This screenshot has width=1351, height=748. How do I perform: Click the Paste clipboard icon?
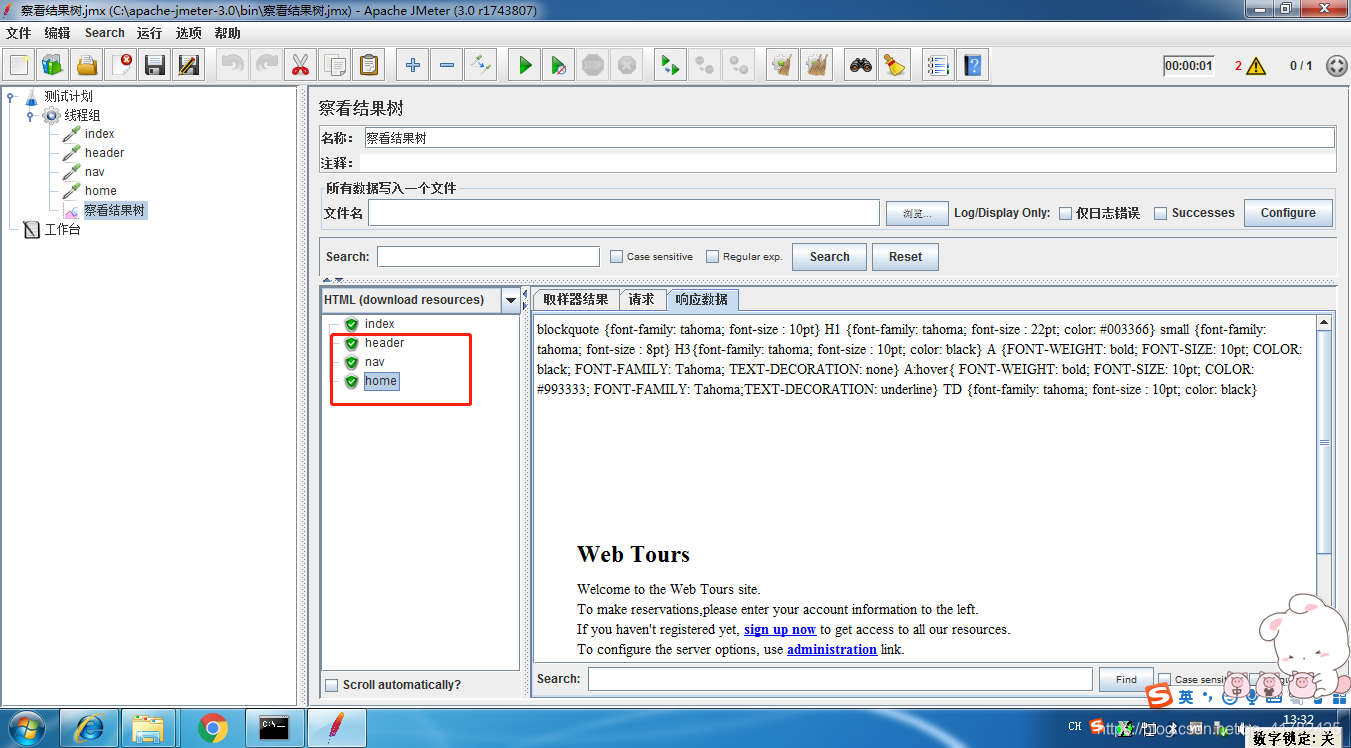369,65
